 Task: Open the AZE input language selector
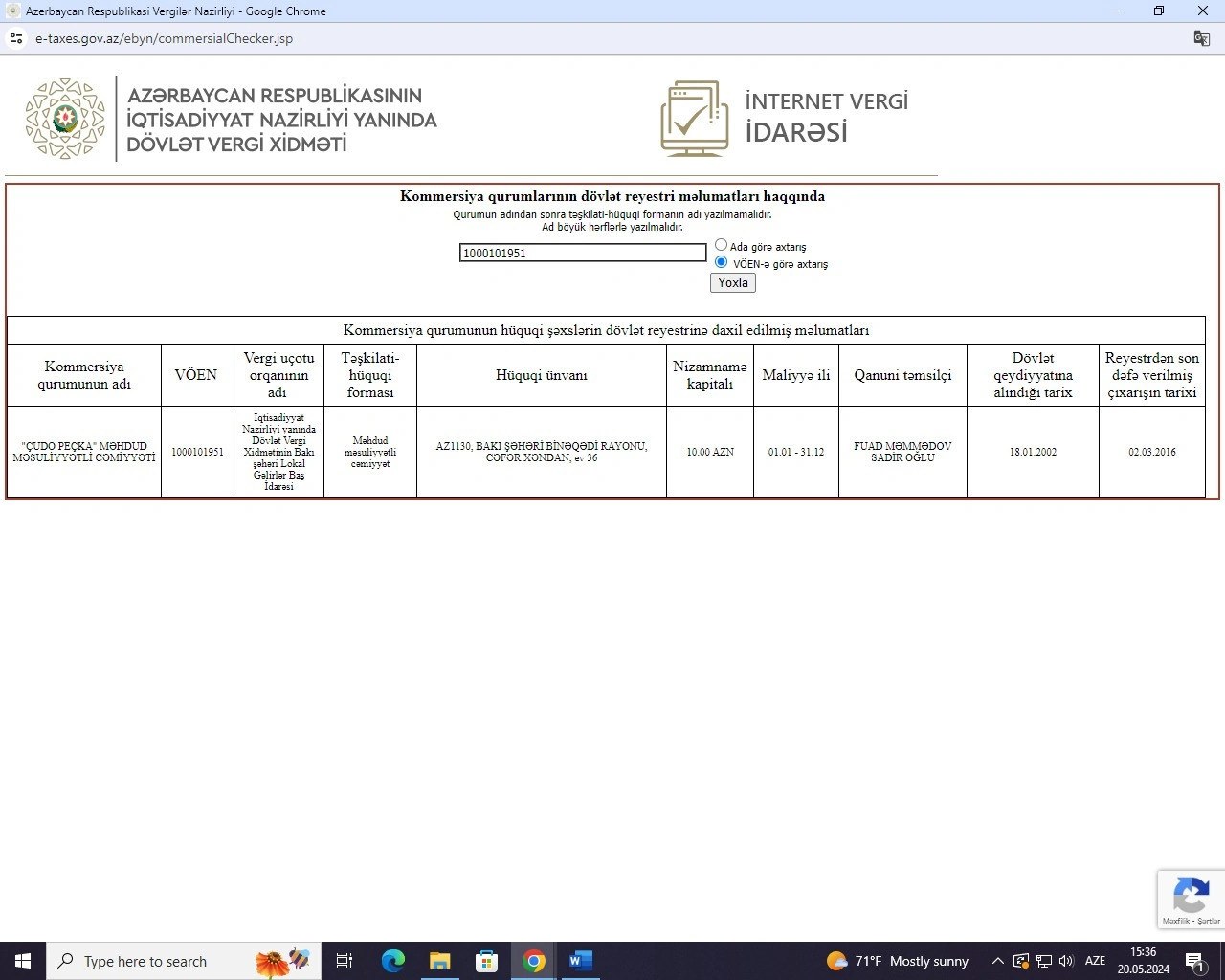tap(1096, 961)
